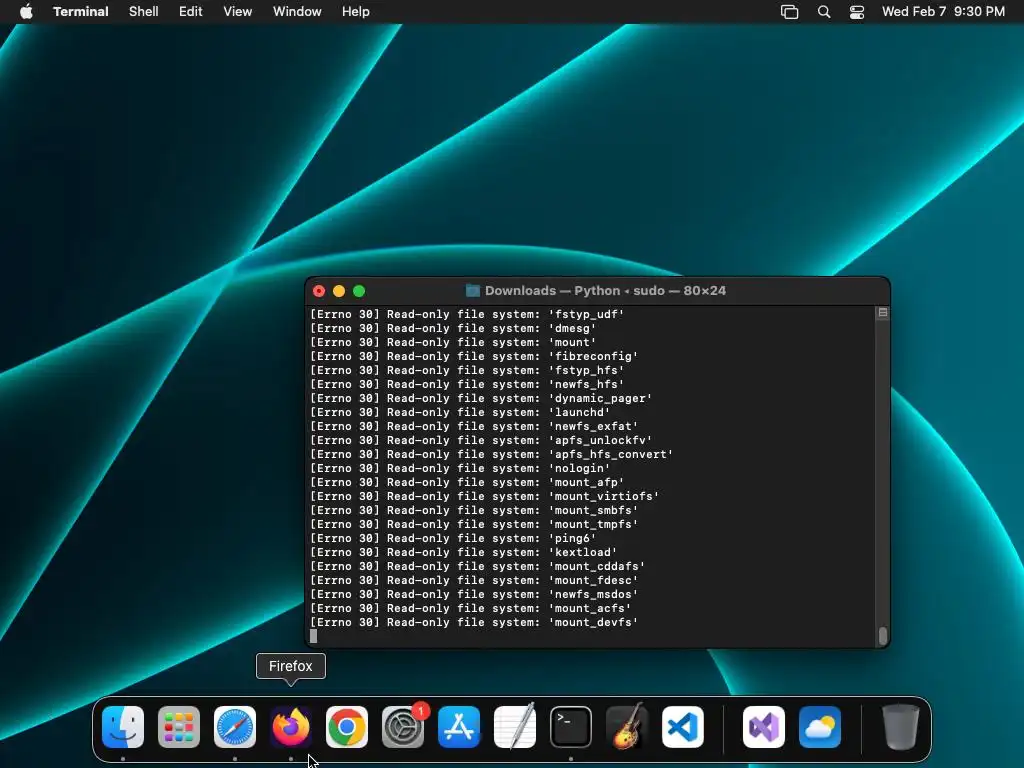
Task: Open the Window menu
Action: click(297, 12)
